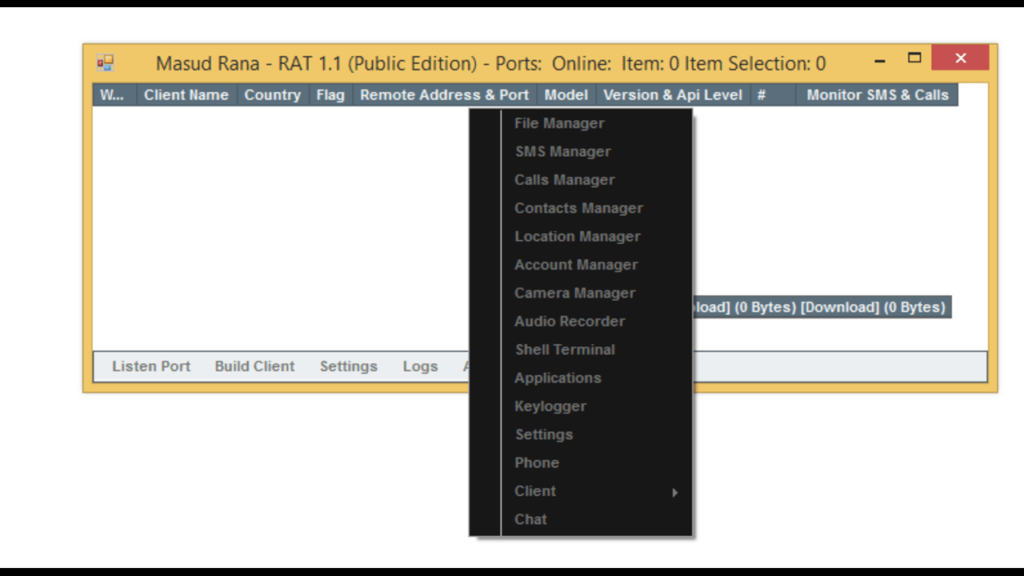Show Logs from the bottom toolbar
The image size is (1024, 576).
420,366
